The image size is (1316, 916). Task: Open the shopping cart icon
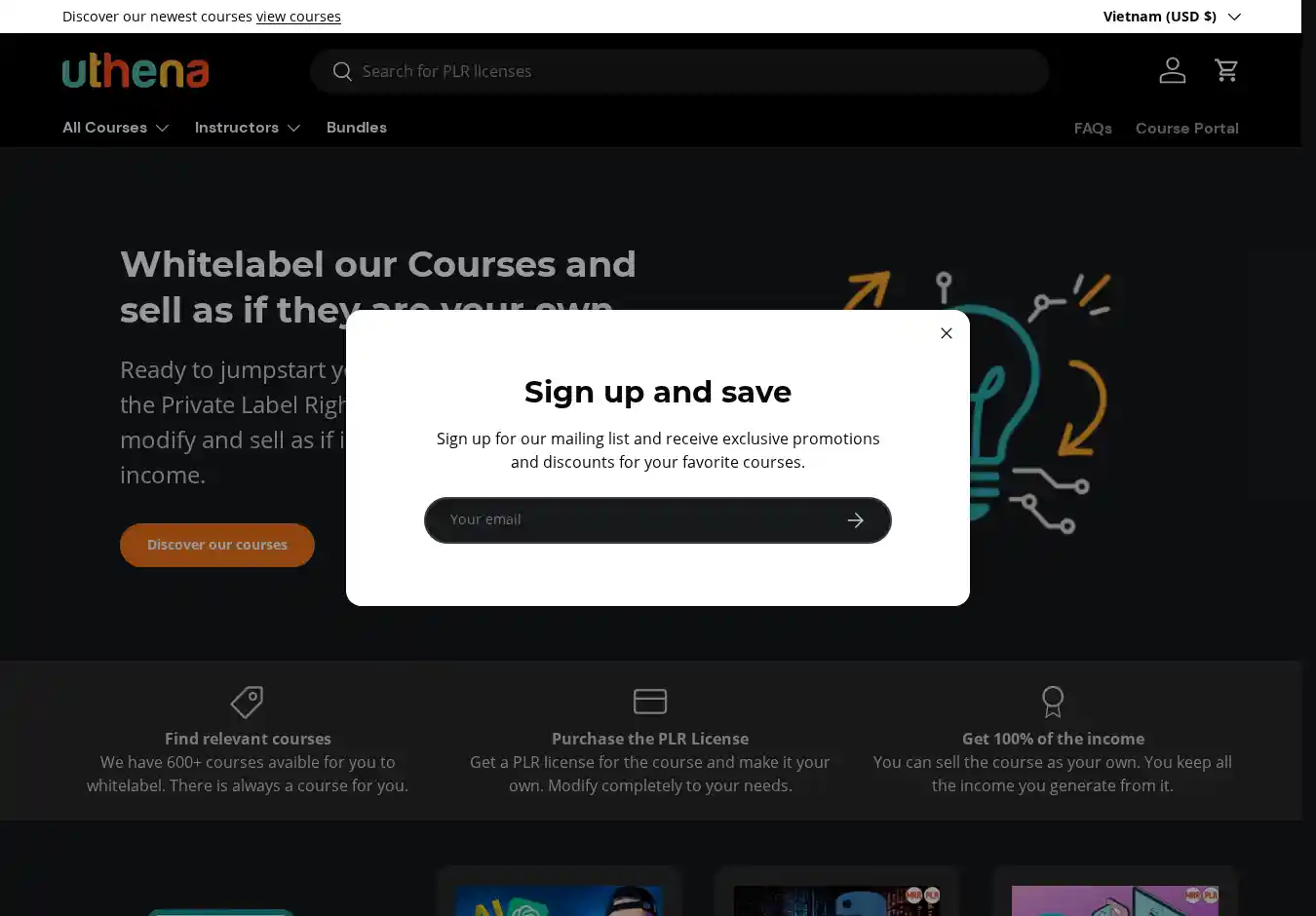[x=1226, y=70]
